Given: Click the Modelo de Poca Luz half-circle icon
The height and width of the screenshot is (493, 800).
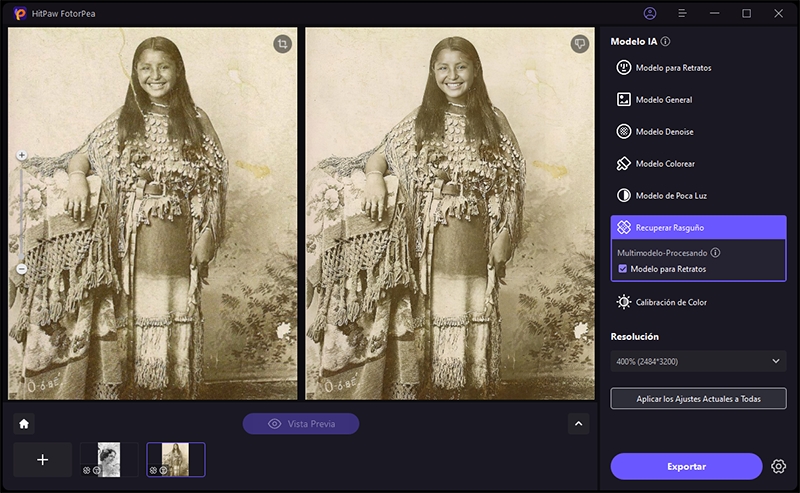Looking at the screenshot, I should click(623, 195).
